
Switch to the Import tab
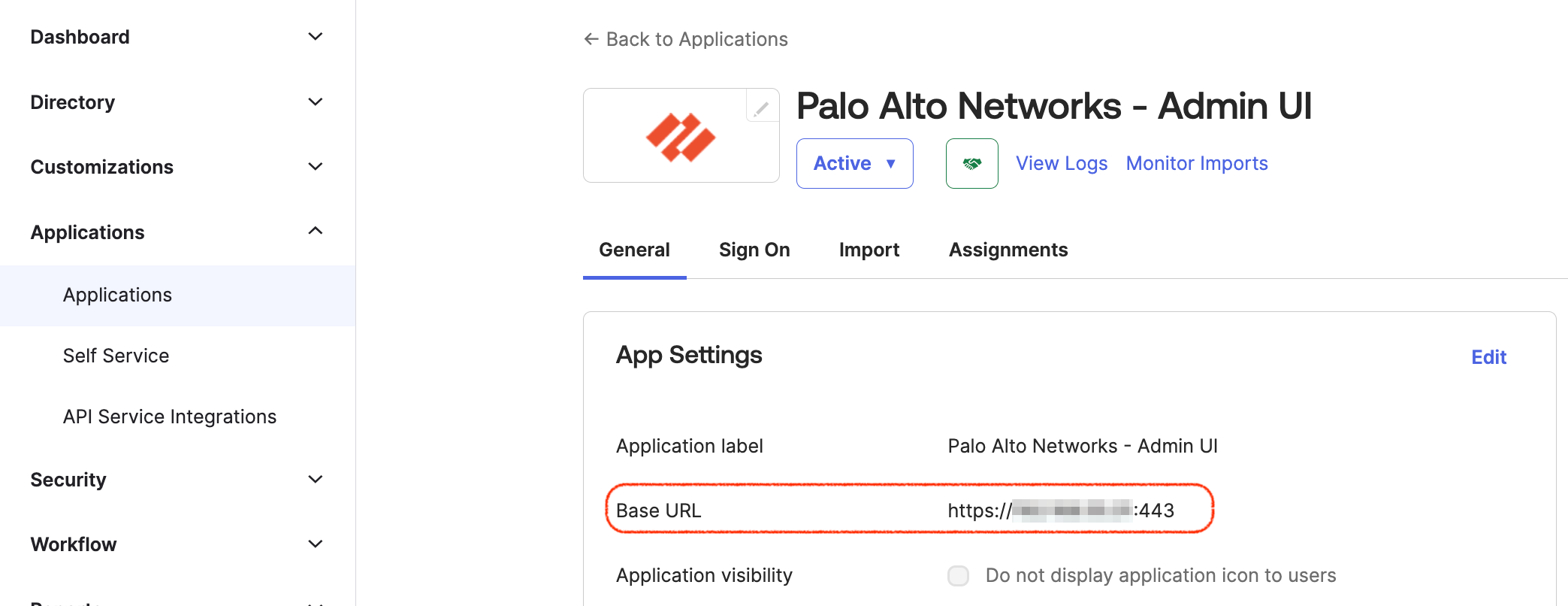[x=869, y=250]
